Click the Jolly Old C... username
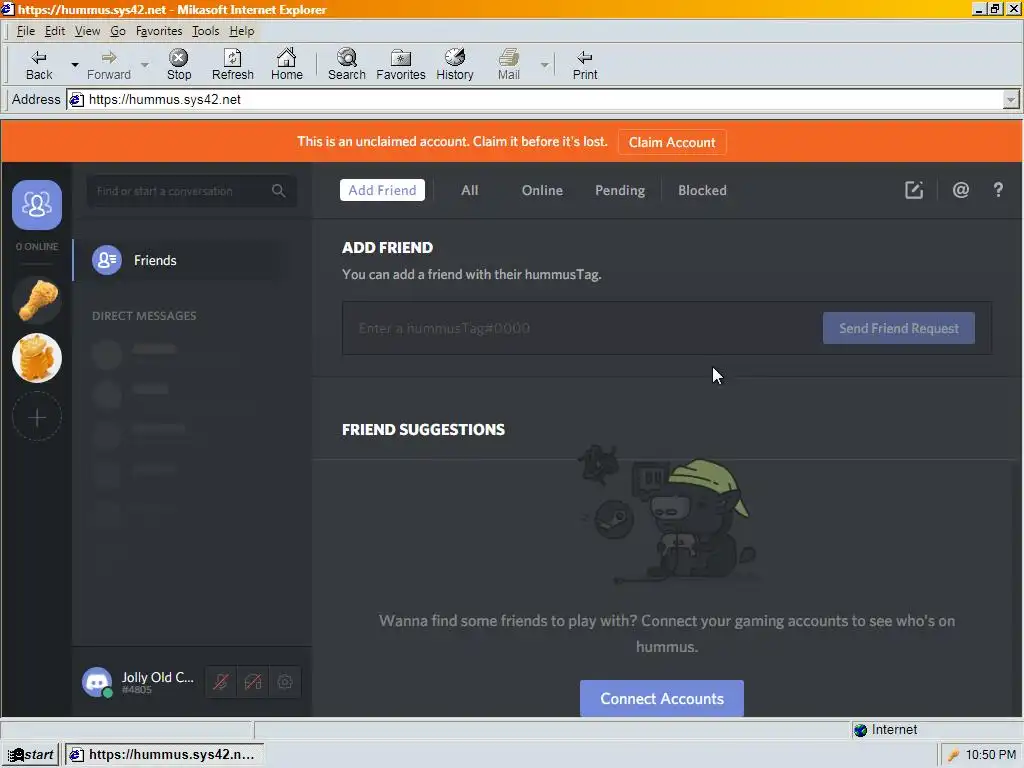1024x768 pixels. click(157, 677)
